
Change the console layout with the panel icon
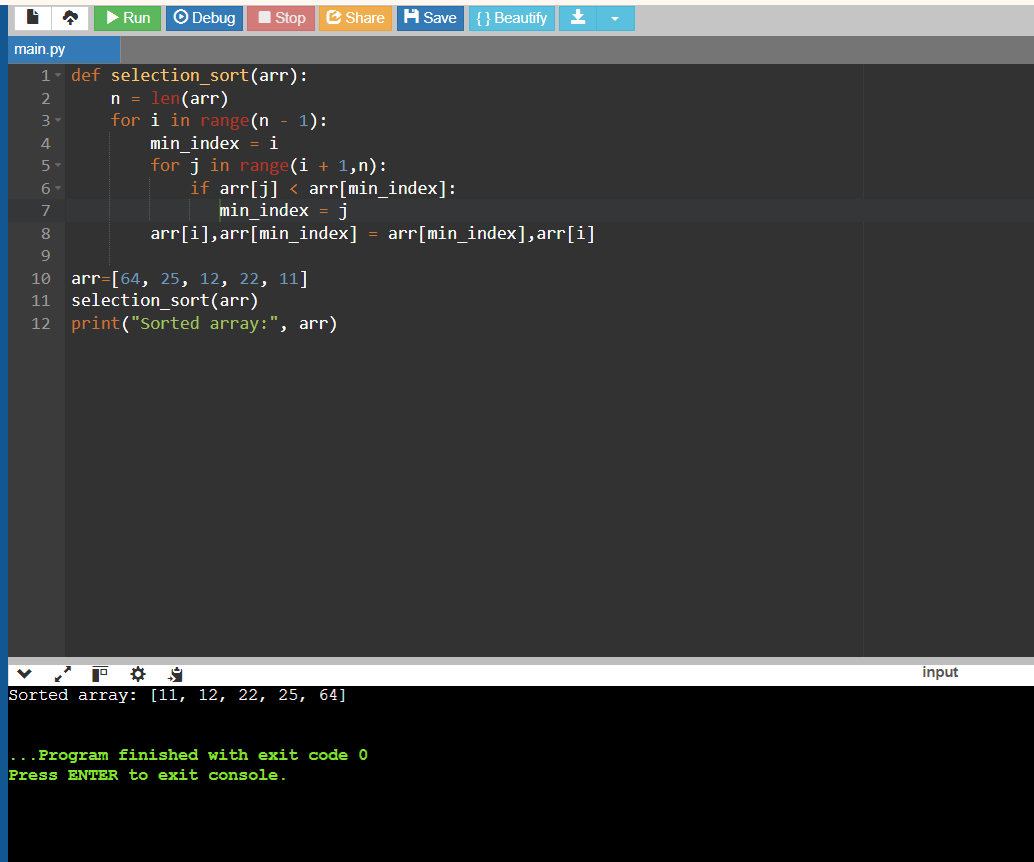pos(100,673)
